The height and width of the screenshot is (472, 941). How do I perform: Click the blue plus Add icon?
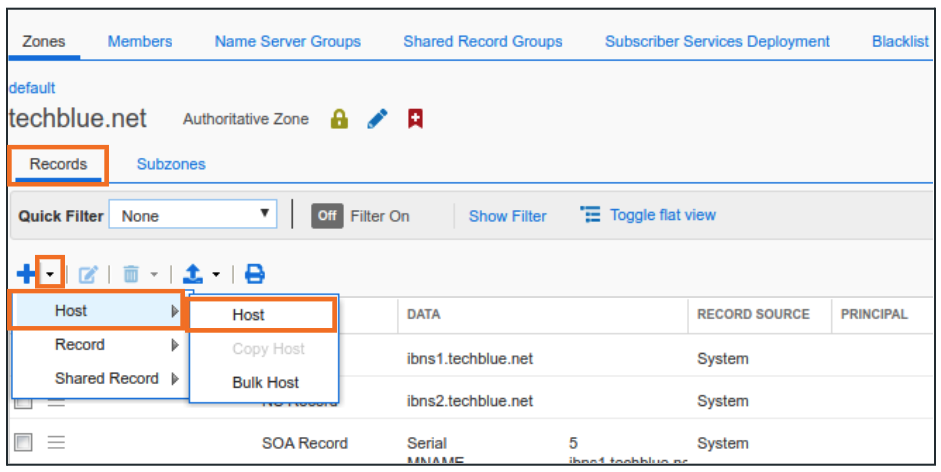point(25,273)
